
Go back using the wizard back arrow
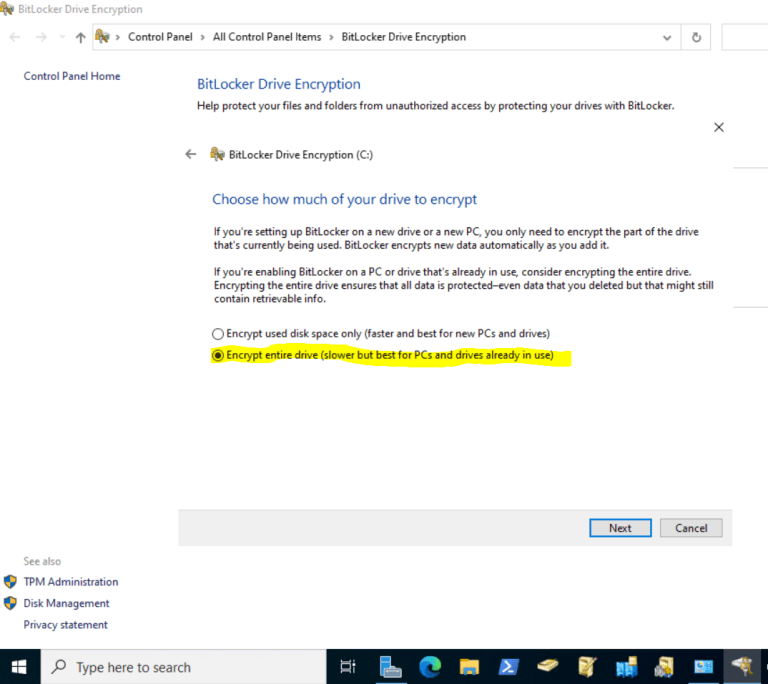click(191, 154)
